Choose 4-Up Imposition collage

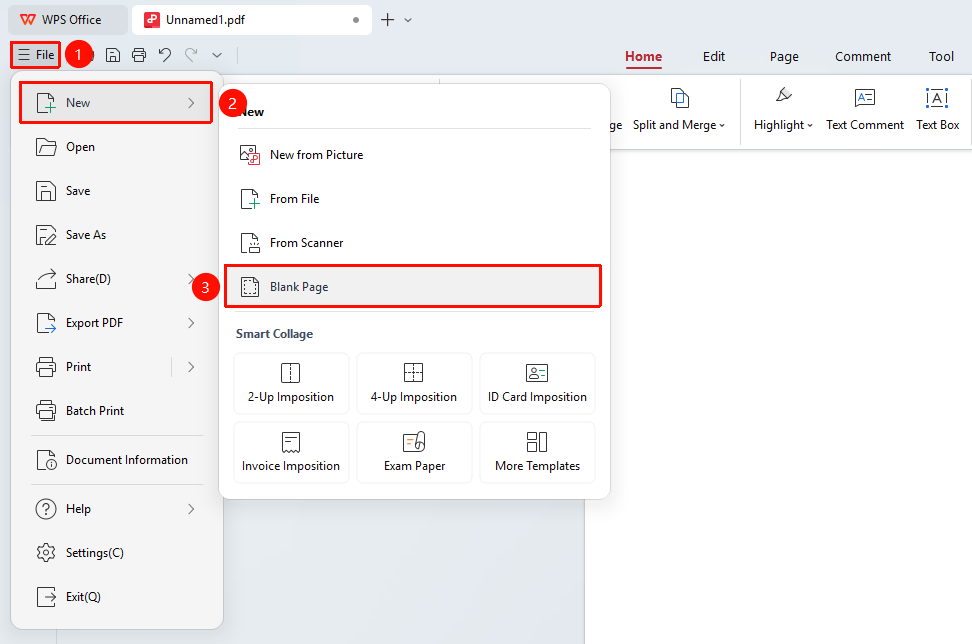tap(414, 384)
